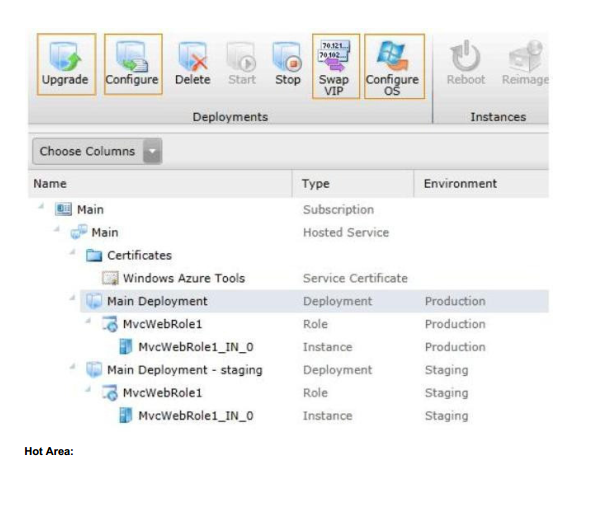Screen dimensions: 610x510
Task: Select the Main Deployment row
Action: coord(314,301)
